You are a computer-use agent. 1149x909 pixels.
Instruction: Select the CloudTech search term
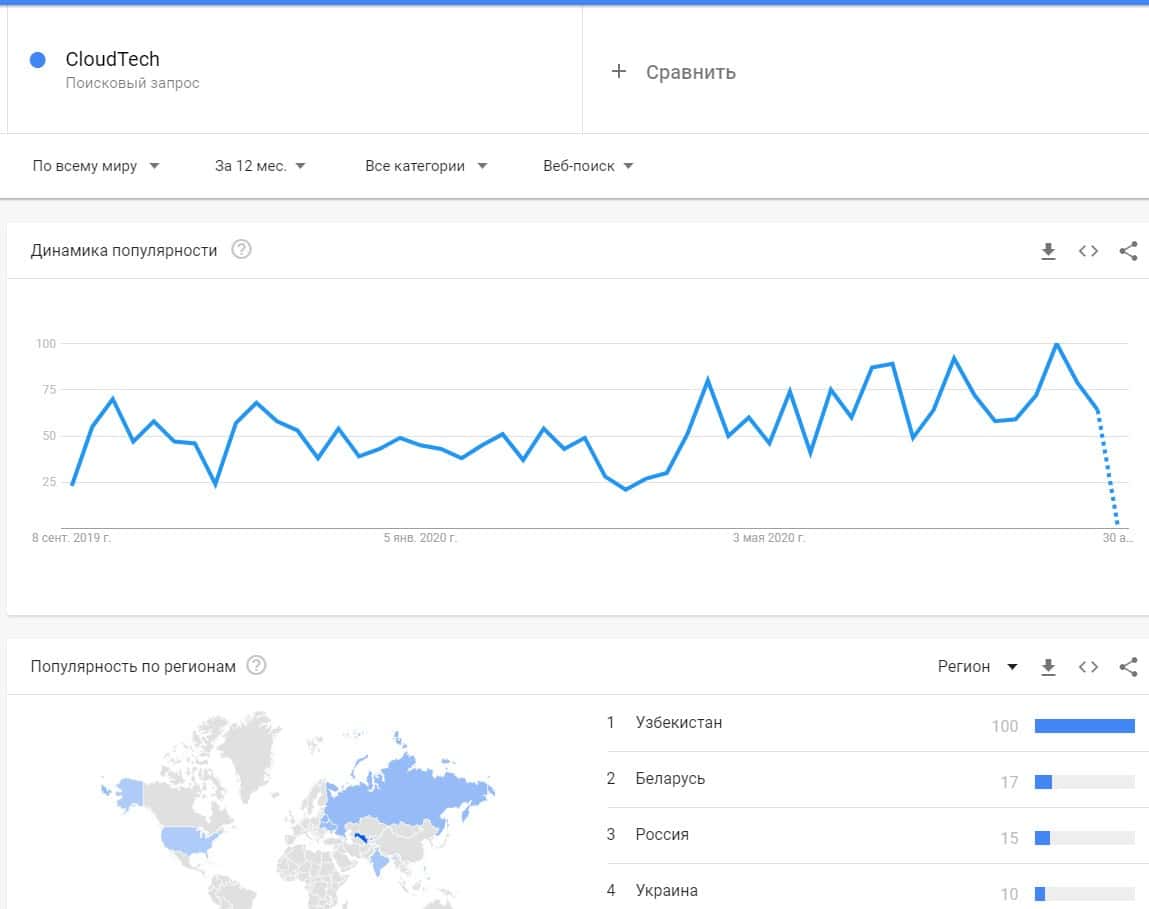click(112, 60)
